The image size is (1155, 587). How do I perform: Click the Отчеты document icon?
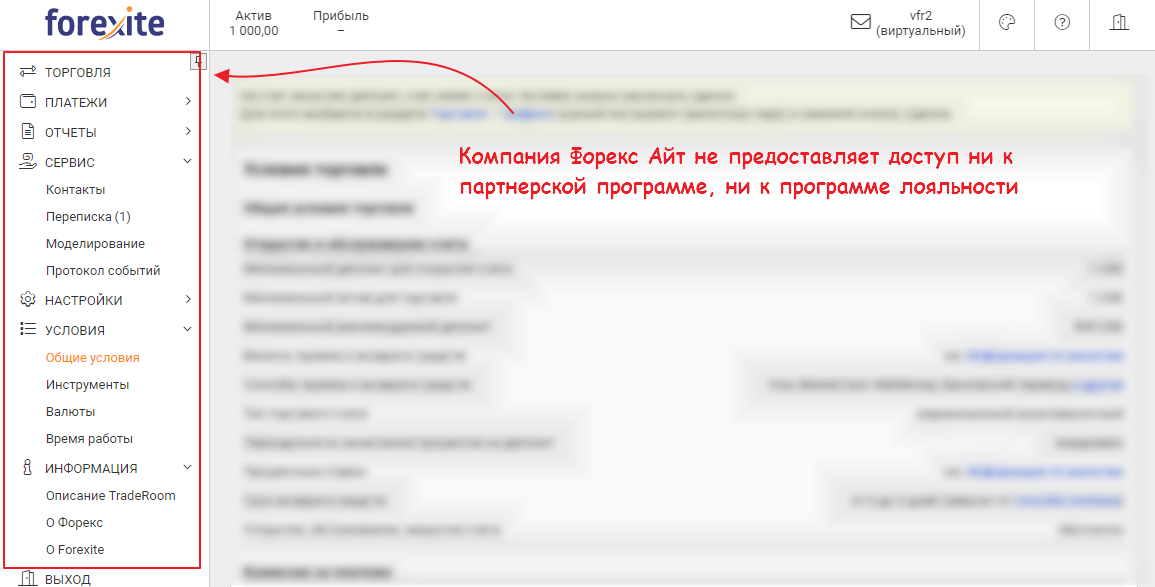(28, 132)
